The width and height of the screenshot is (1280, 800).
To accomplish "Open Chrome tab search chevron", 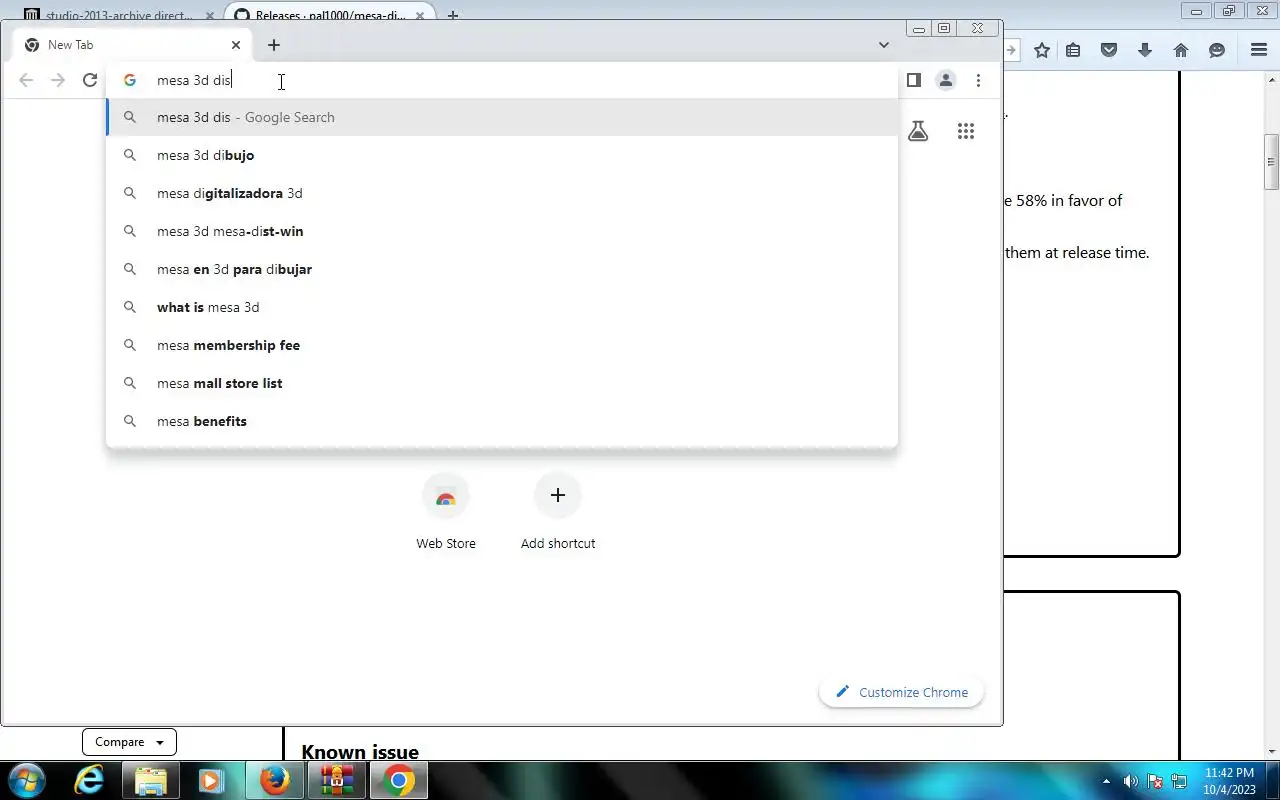I will pos(884,45).
